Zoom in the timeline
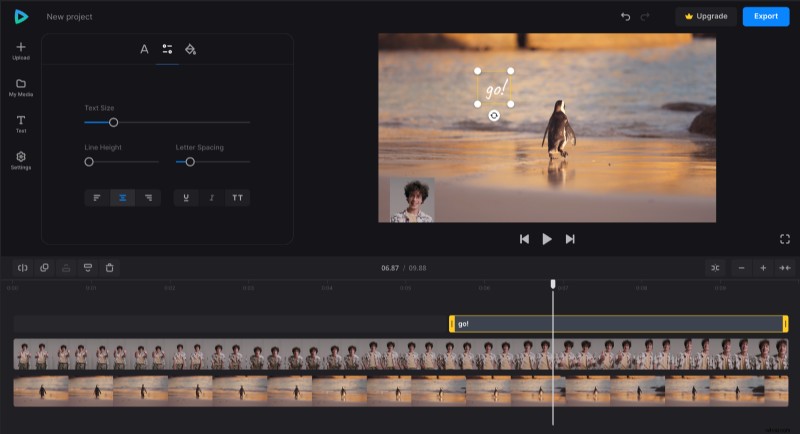 (x=763, y=268)
